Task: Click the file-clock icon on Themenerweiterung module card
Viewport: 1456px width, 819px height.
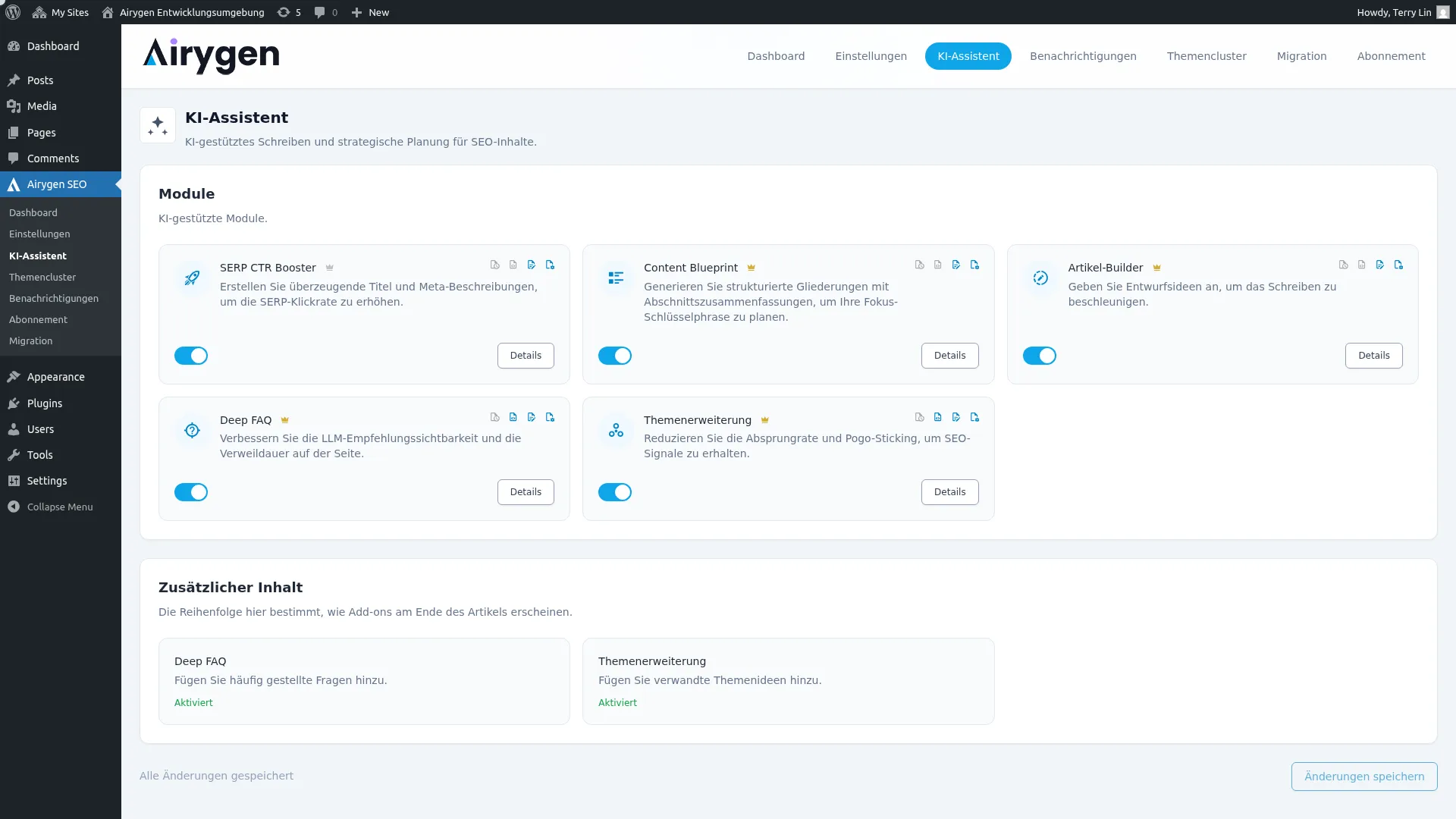Action: point(919,417)
